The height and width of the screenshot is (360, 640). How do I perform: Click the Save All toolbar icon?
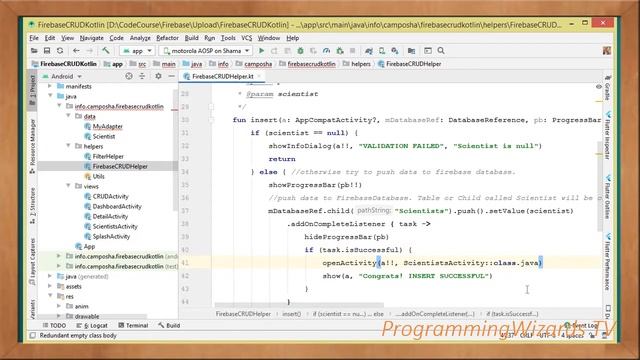click(47, 51)
